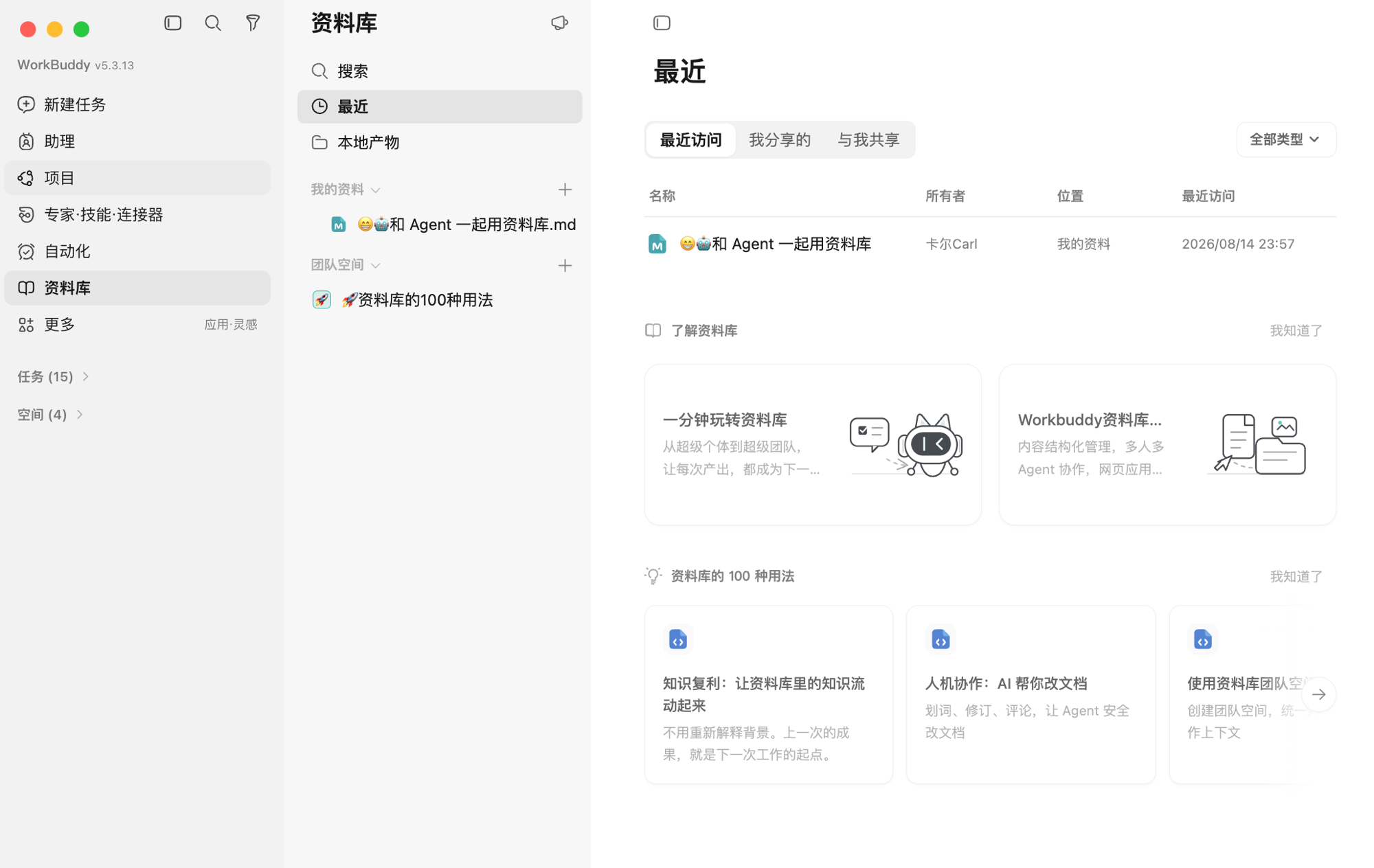Switch to the 我分享的 tab
This screenshot has width=1374, height=868.
(x=780, y=140)
